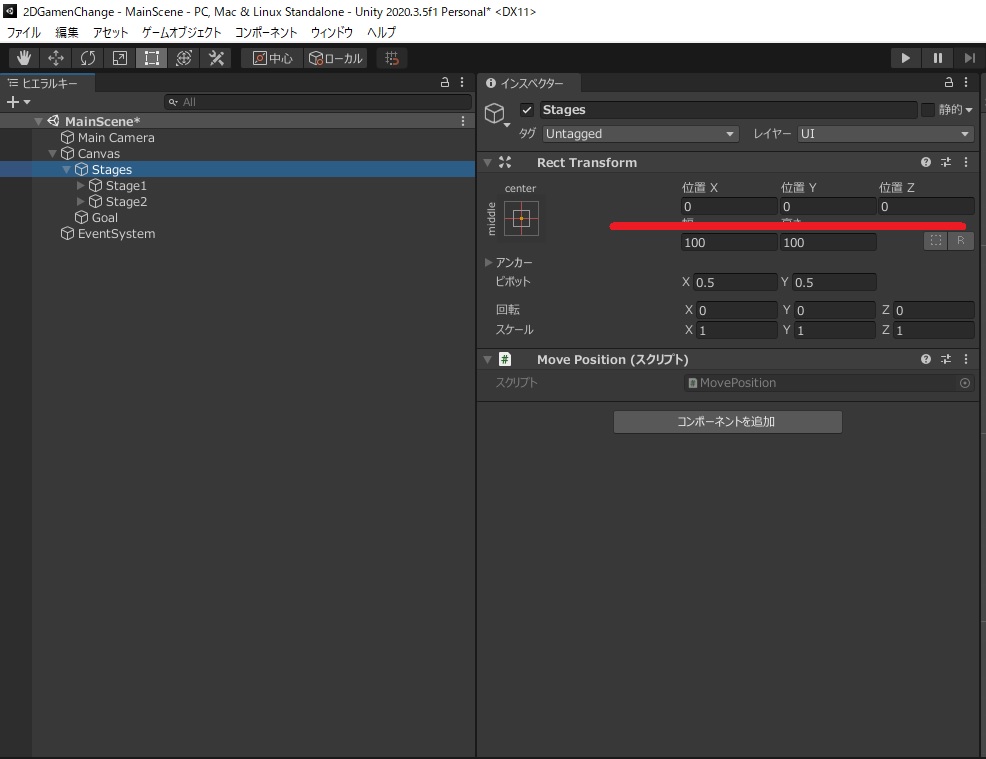Open Rect Transform component menu
986x759 pixels.
pos(966,162)
